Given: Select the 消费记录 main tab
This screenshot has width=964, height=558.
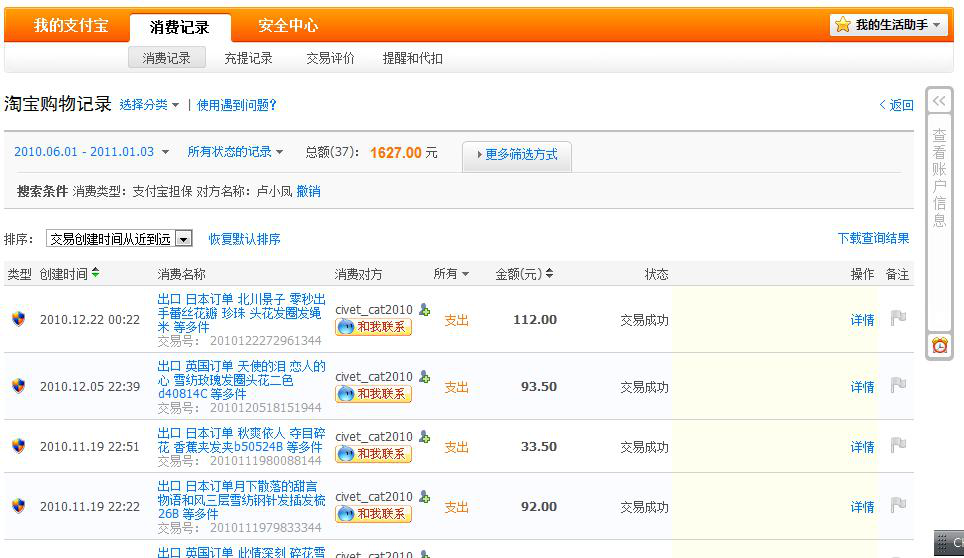Looking at the screenshot, I should pos(180,27).
